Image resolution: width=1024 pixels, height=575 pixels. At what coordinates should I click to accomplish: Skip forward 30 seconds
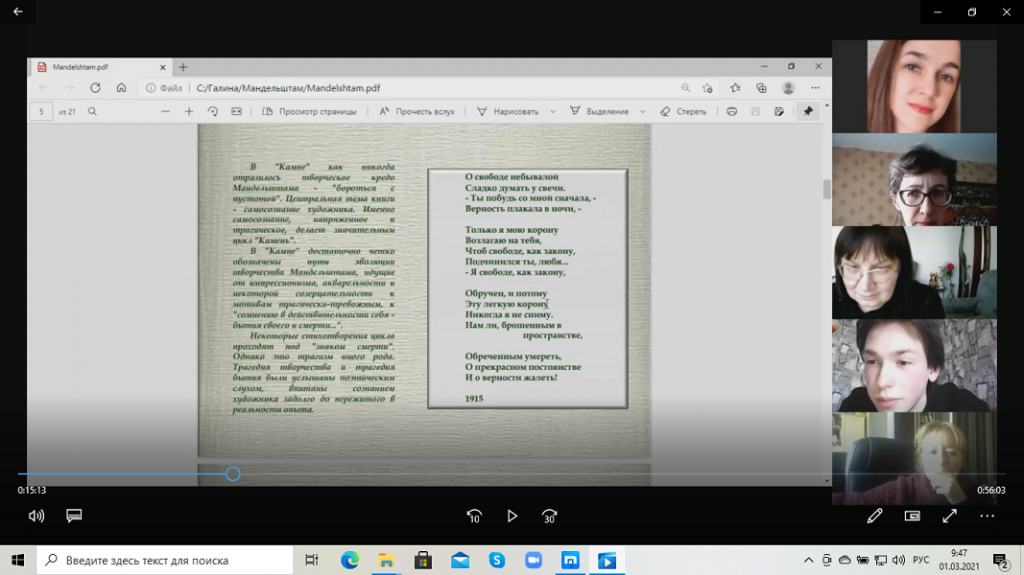(549, 516)
